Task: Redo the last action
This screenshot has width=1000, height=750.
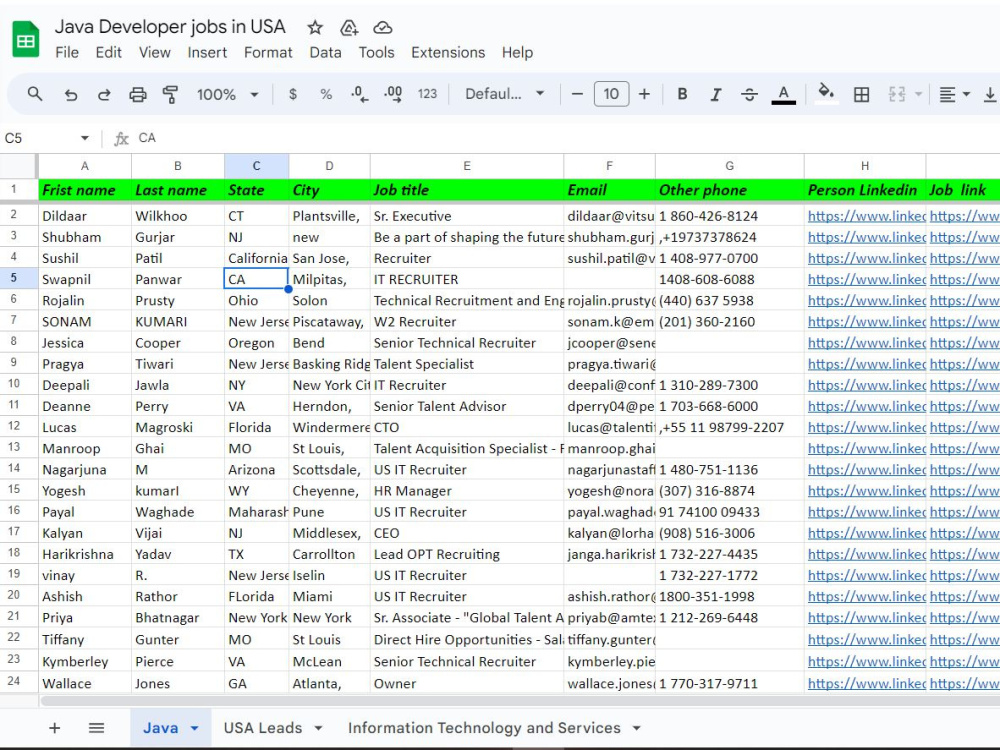Action: pyautogui.click(x=104, y=94)
